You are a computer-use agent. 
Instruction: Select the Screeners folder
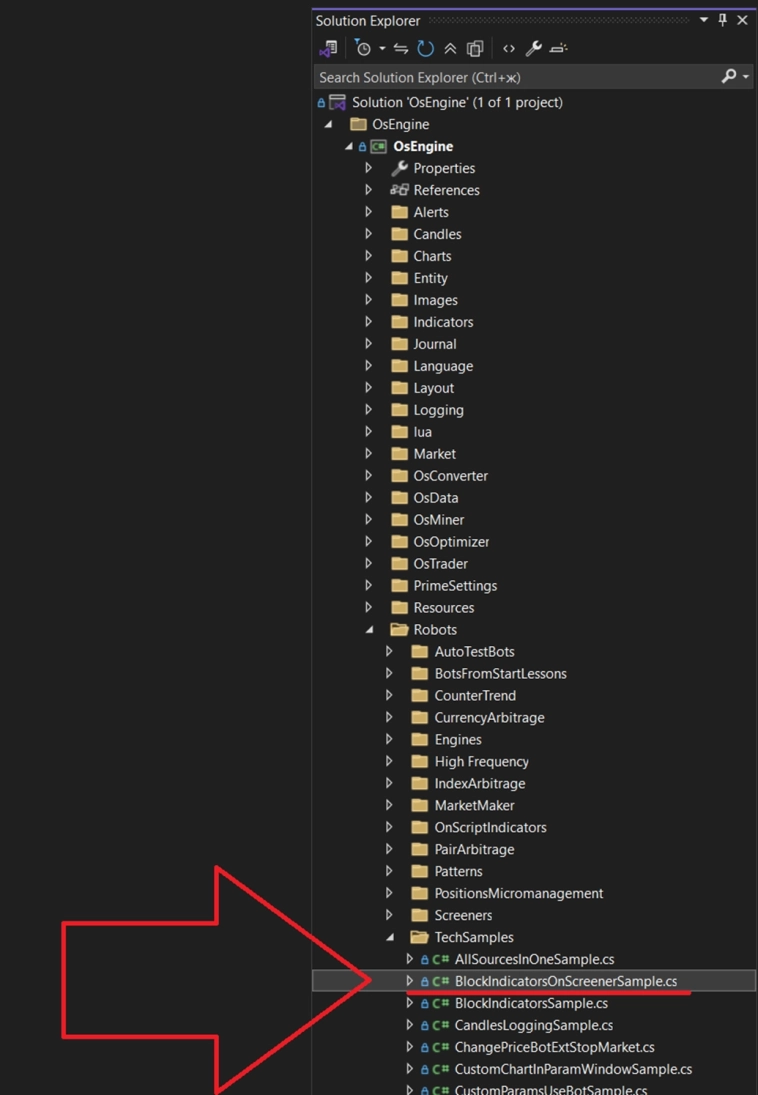click(x=462, y=915)
